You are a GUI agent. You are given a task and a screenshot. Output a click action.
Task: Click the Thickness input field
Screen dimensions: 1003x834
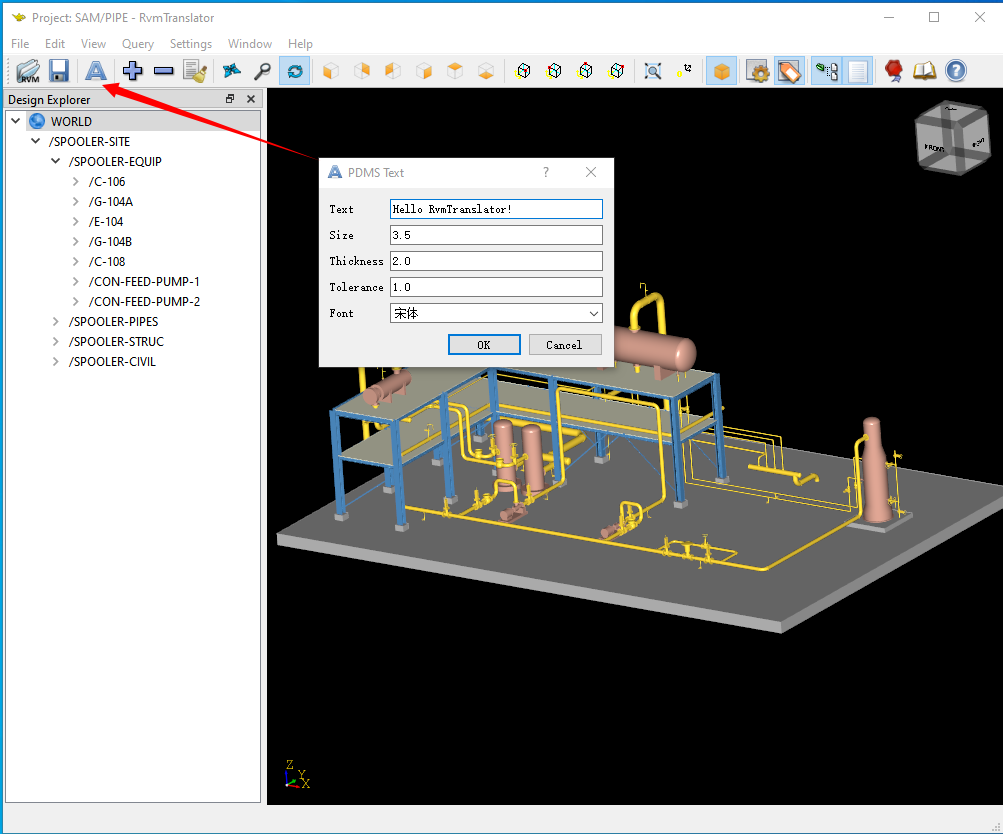pyautogui.click(x=496, y=261)
